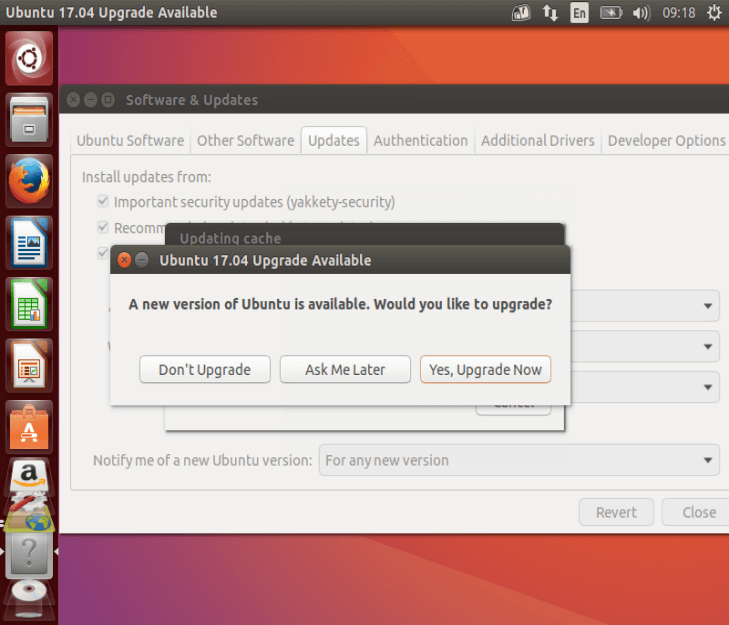Switch to the Ubuntu Software tab
This screenshot has height=625, width=729.
(x=130, y=140)
